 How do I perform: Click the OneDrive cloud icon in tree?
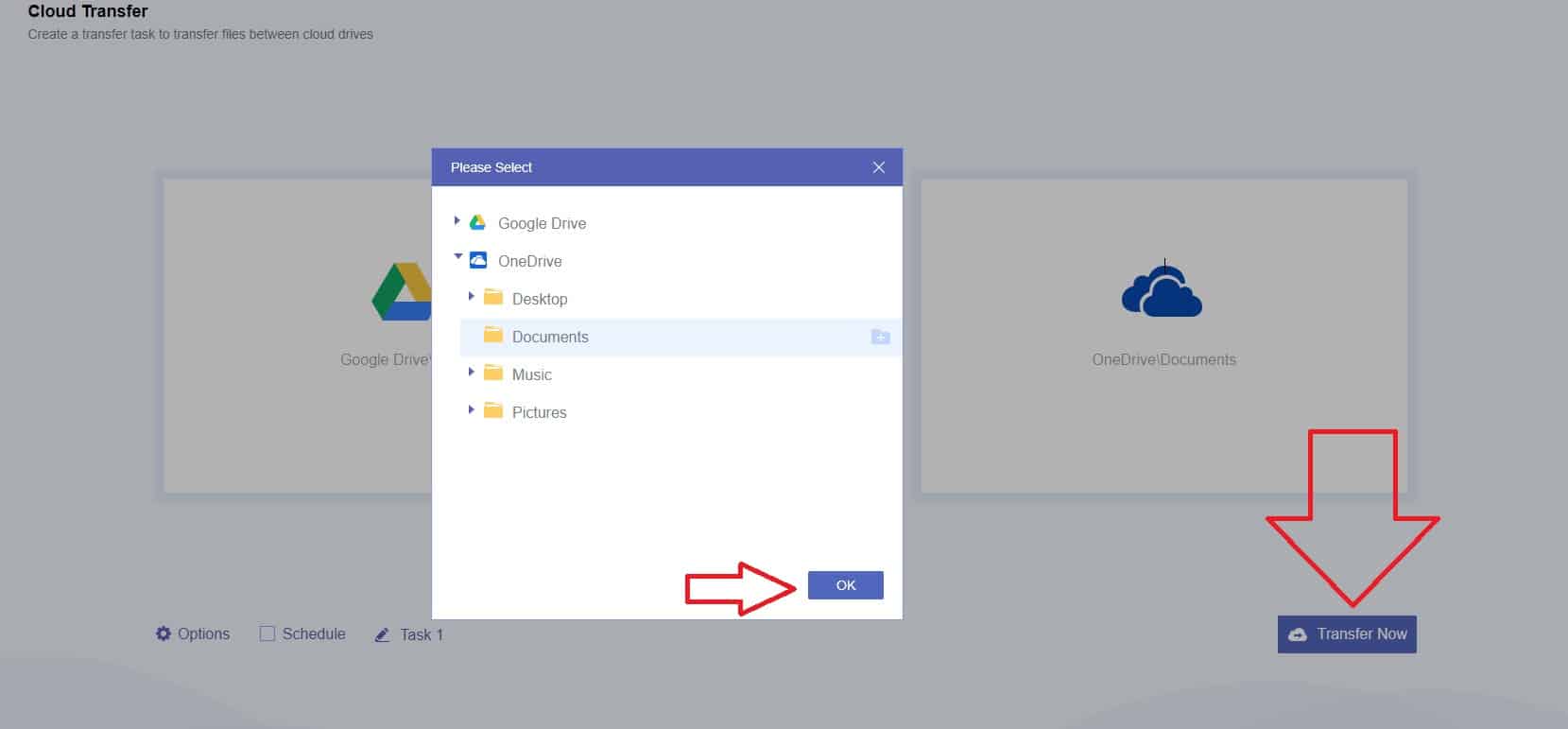[478, 260]
